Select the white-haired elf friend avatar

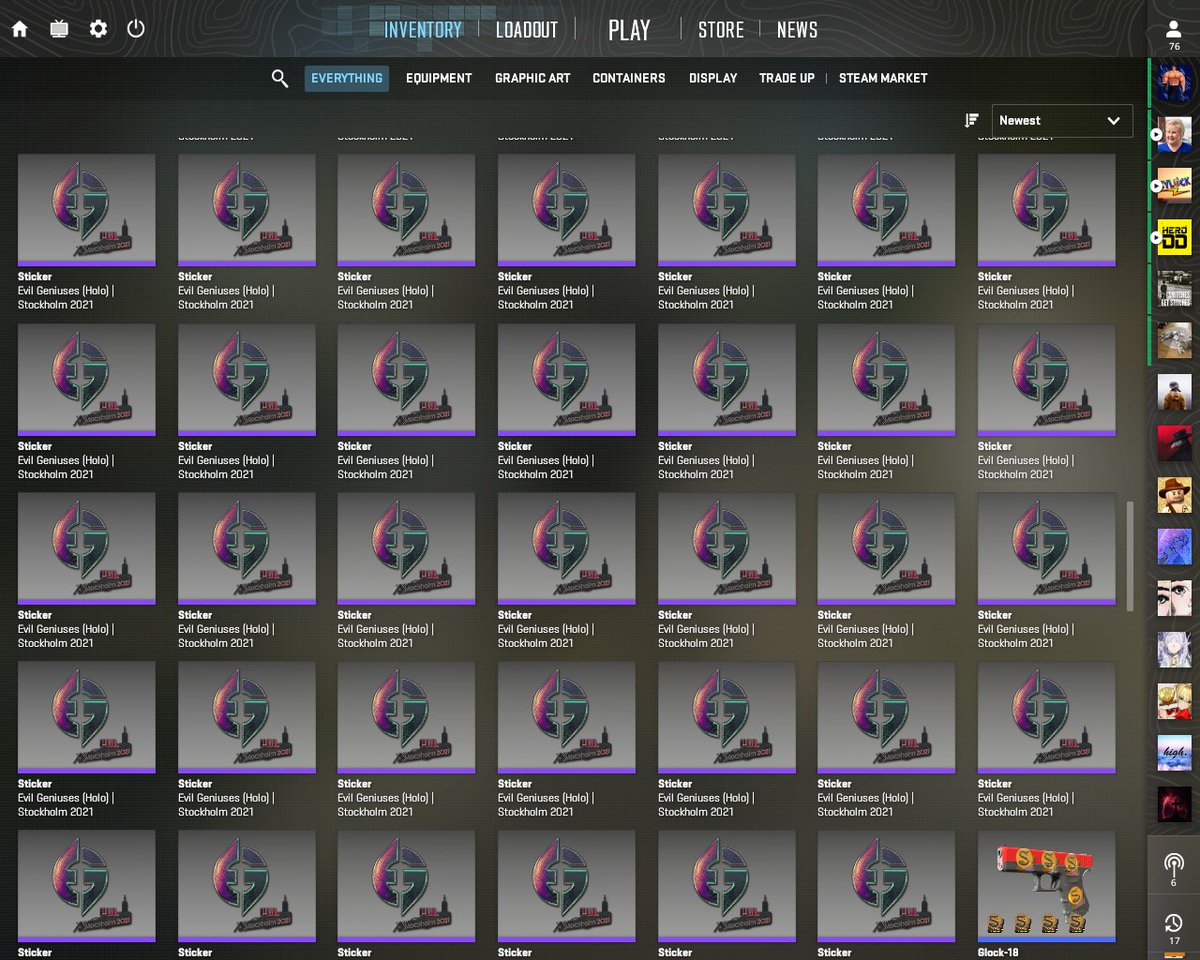1174,650
